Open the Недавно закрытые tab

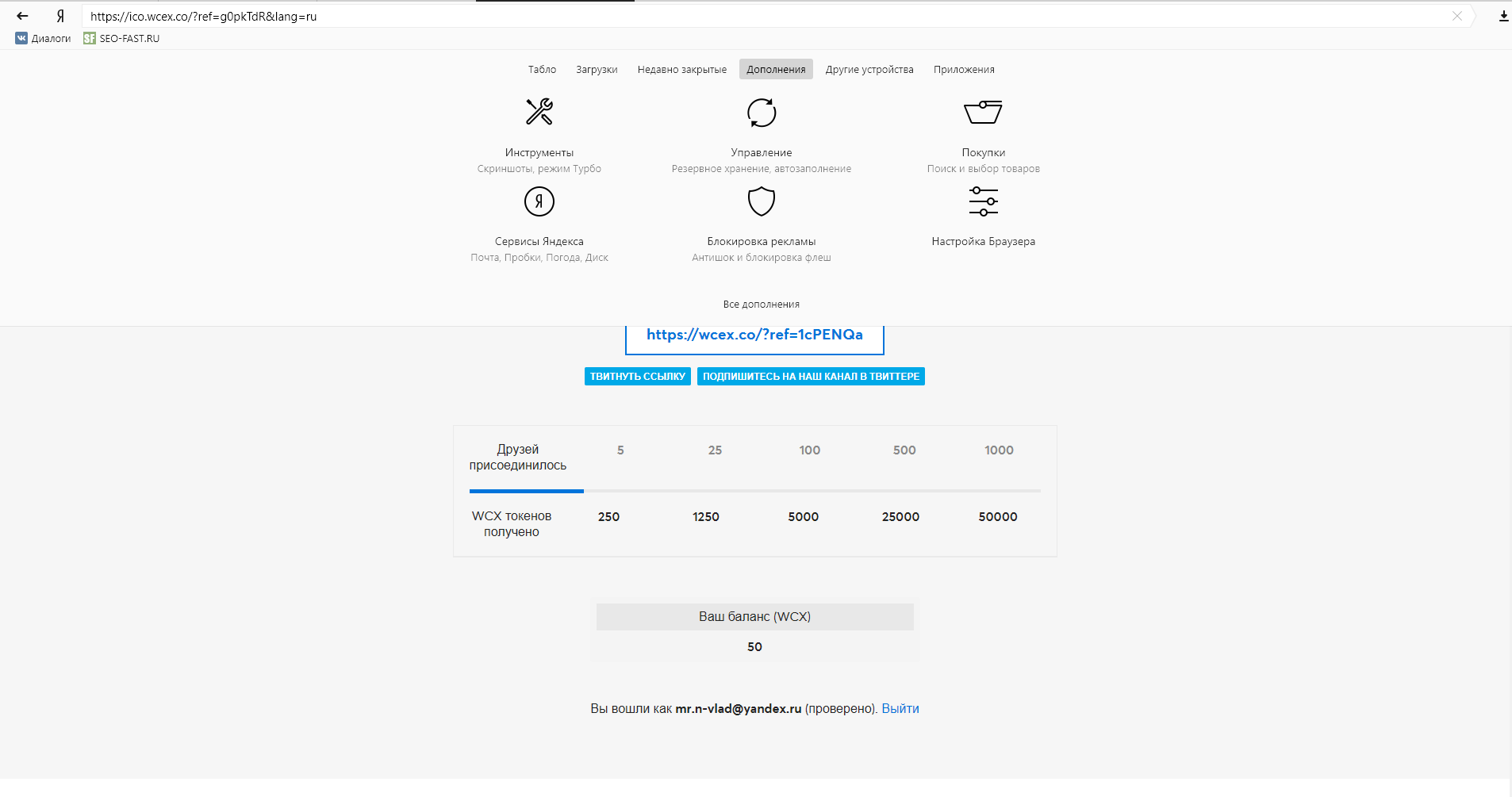click(682, 70)
